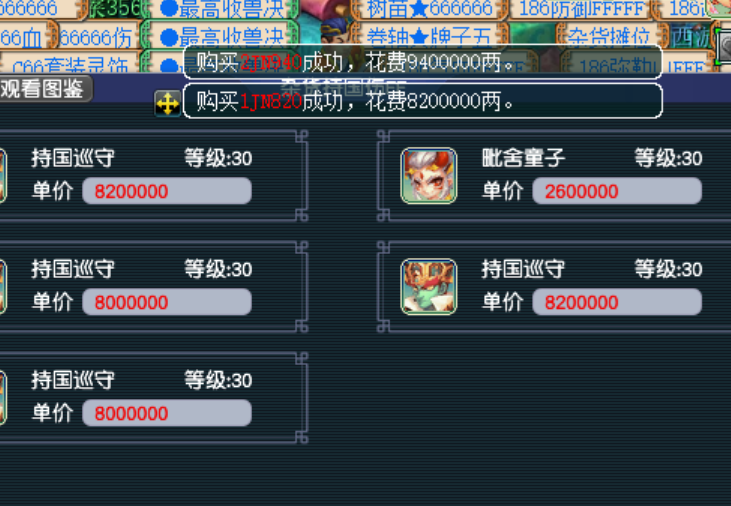Open the 杂货摊位 stall sign
Viewport: 731px width, 506px height.
pyautogui.click(x=608, y=35)
